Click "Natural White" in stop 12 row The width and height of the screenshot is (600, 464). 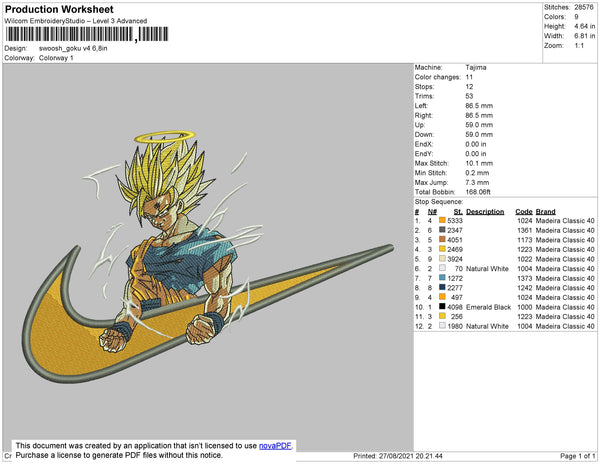tap(488, 326)
